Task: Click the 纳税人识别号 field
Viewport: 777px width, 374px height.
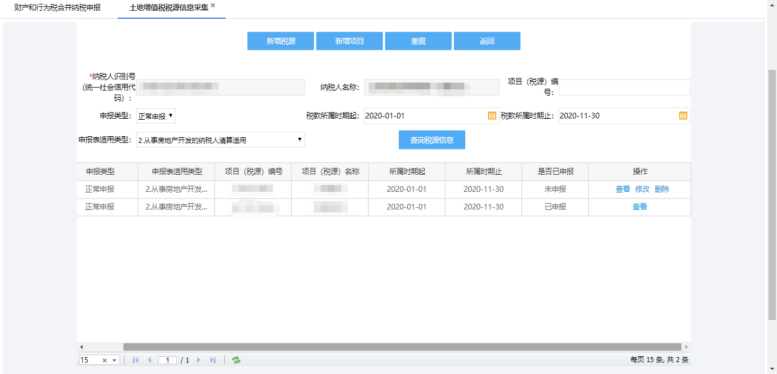Action: pyautogui.click(x=220, y=87)
